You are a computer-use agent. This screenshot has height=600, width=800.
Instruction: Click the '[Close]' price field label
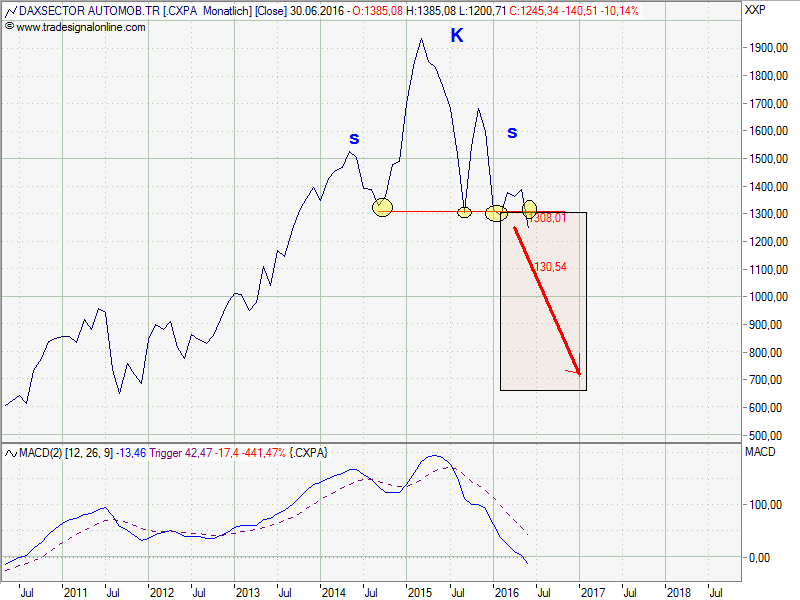coord(273,11)
